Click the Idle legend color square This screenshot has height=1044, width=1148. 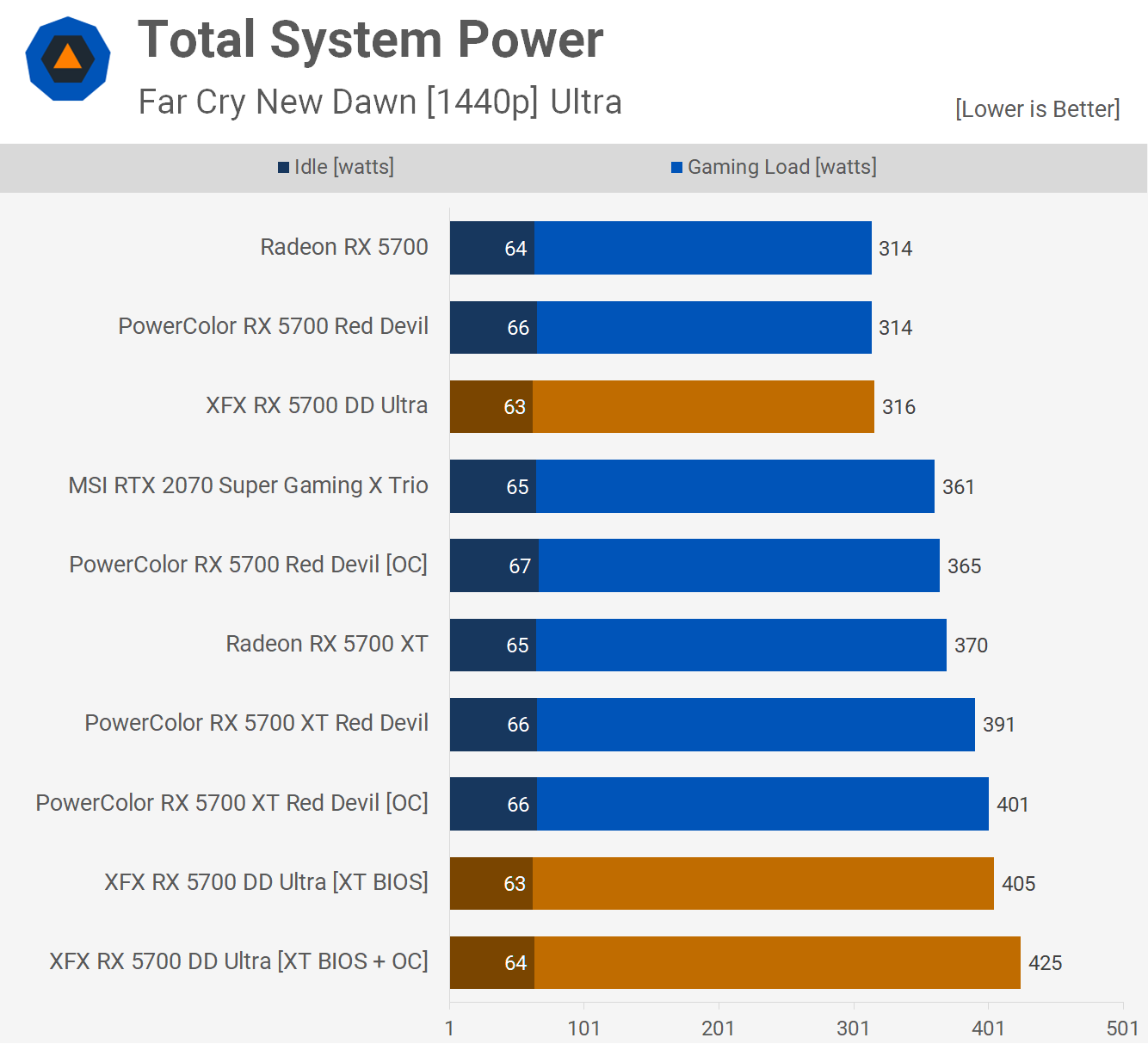283,167
